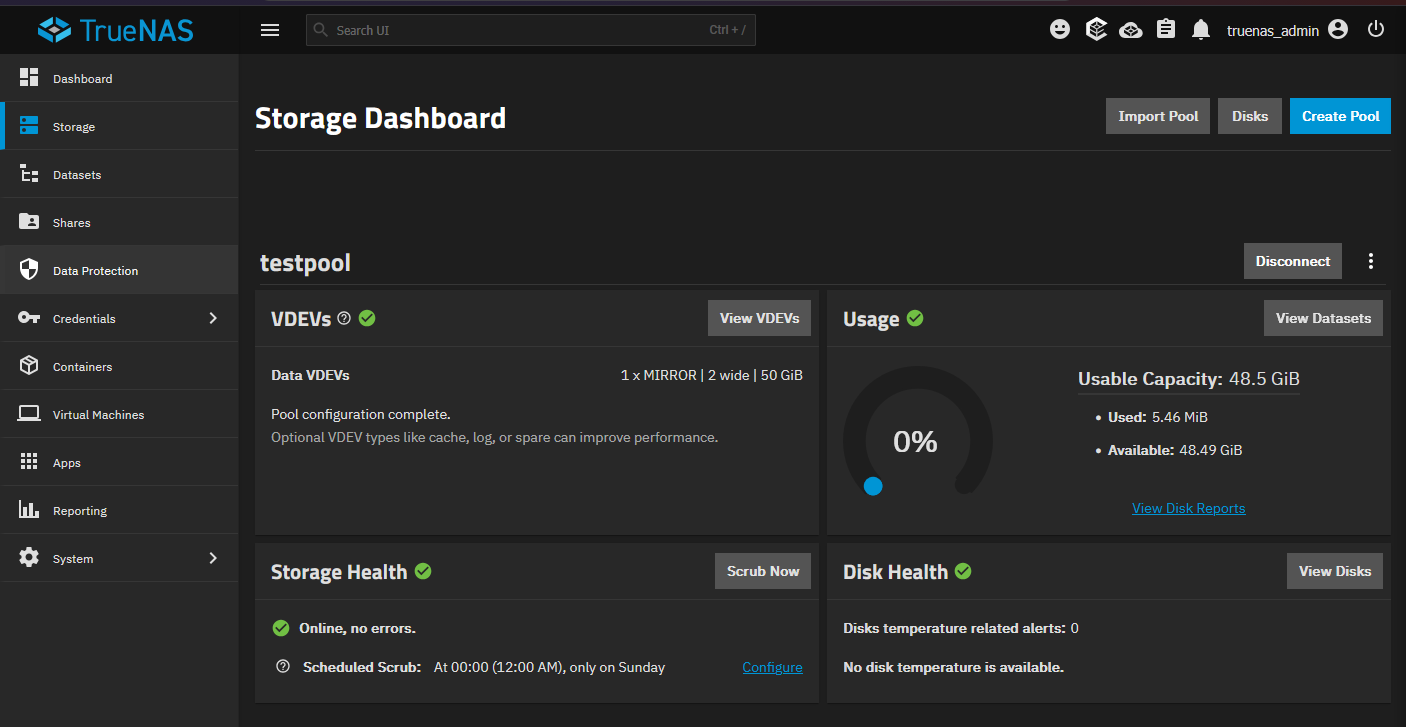Open the feedback smiley icon
The image size is (1406, 727).
[x=1060, y=30]
